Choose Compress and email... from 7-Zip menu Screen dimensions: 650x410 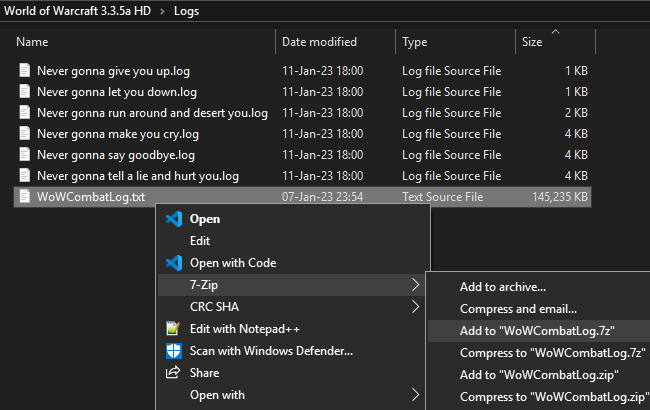(x=518, y=309)
